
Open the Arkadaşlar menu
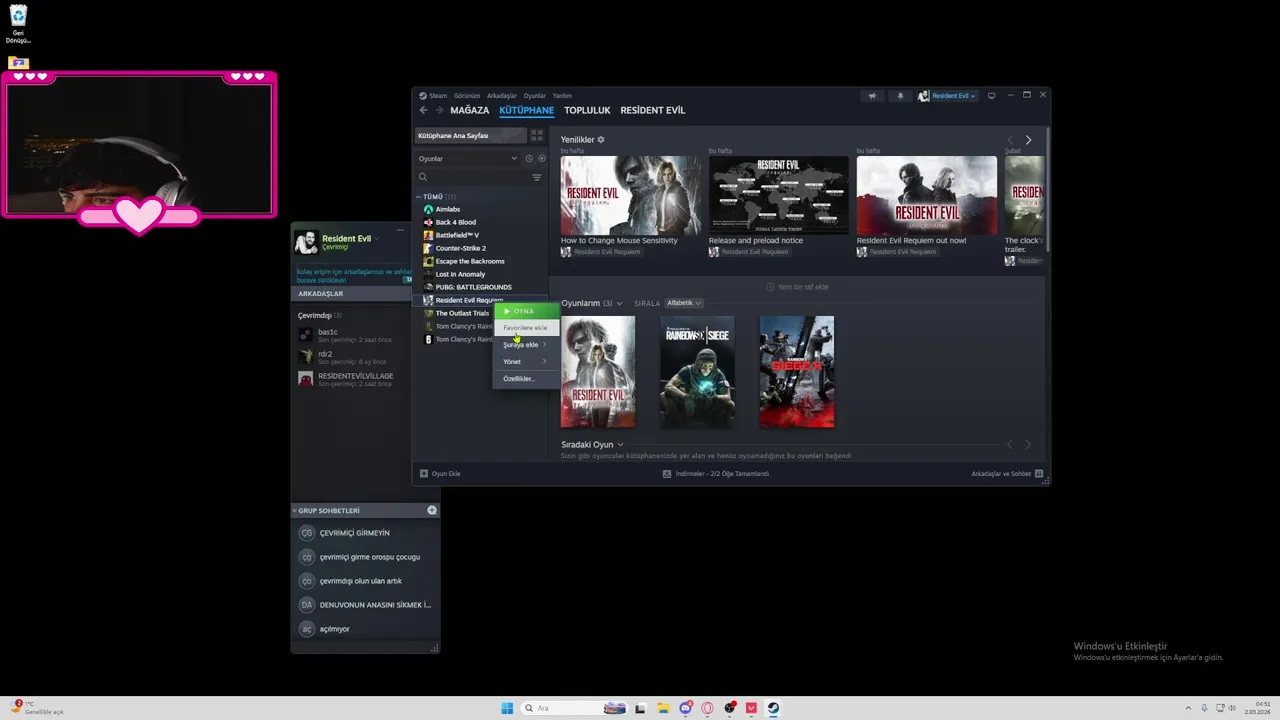pyautogui.click(x=502, y=96)
